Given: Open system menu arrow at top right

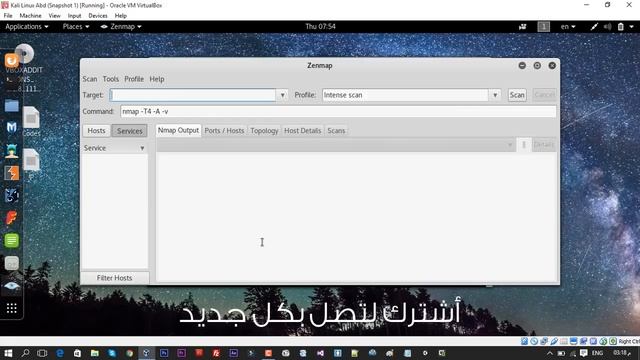Looking at the screenshot, I should [x=631, y=27].
